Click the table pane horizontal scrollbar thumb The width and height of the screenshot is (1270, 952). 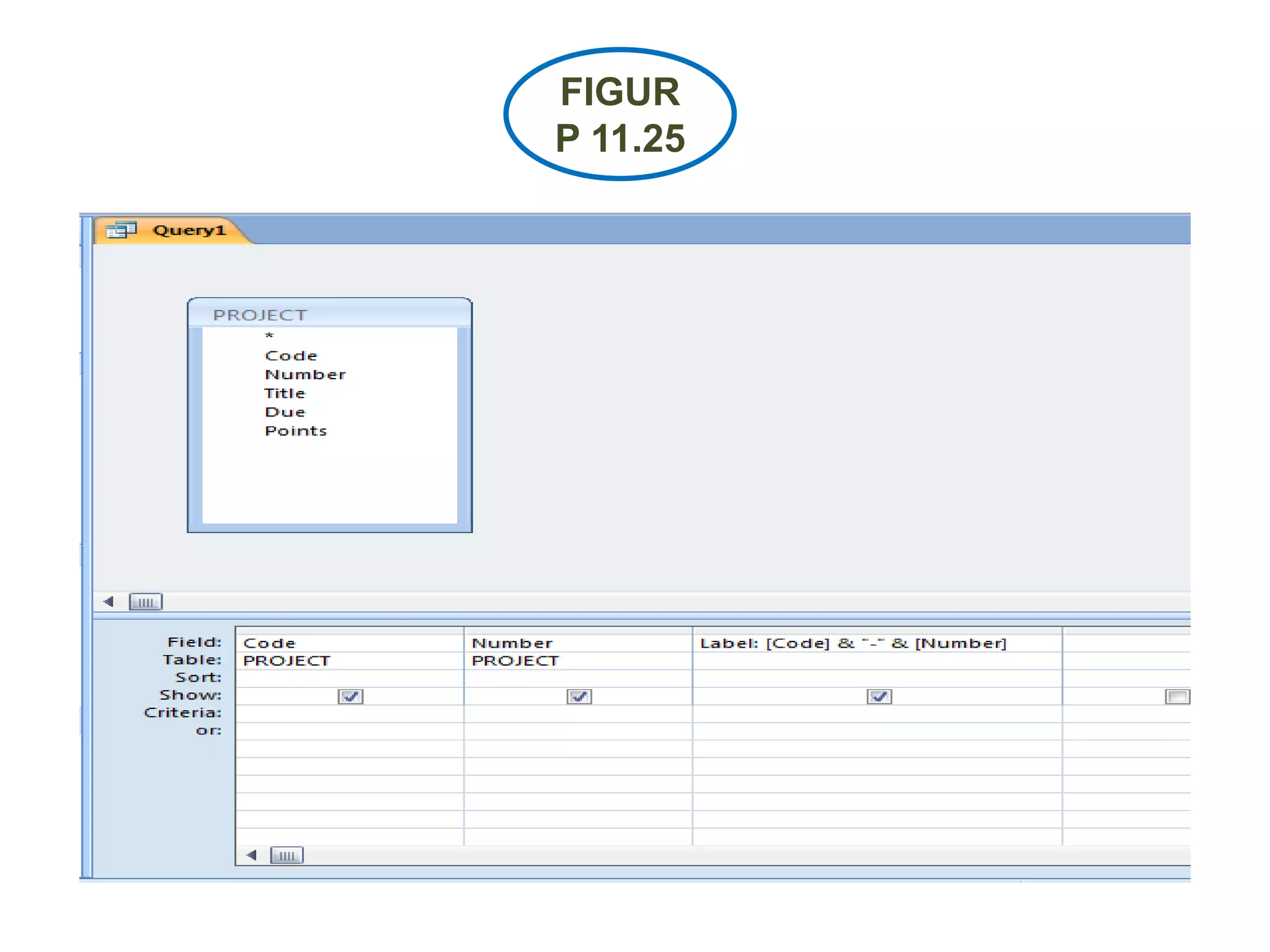[x=145, y=602]
